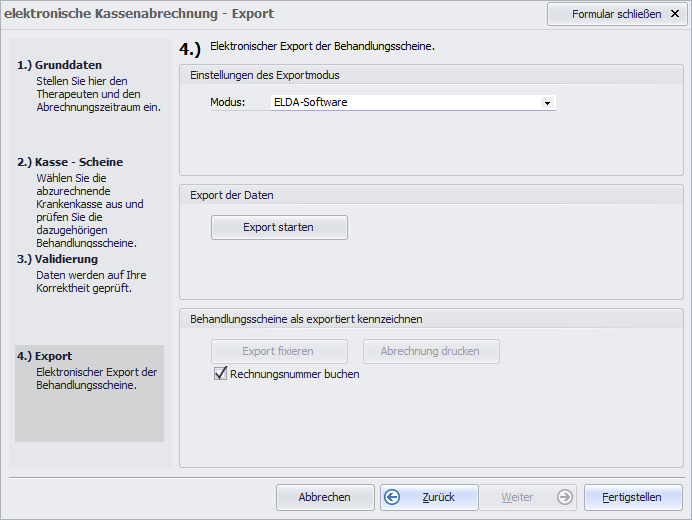Click the Fertigstellen button

pos(633,497)
